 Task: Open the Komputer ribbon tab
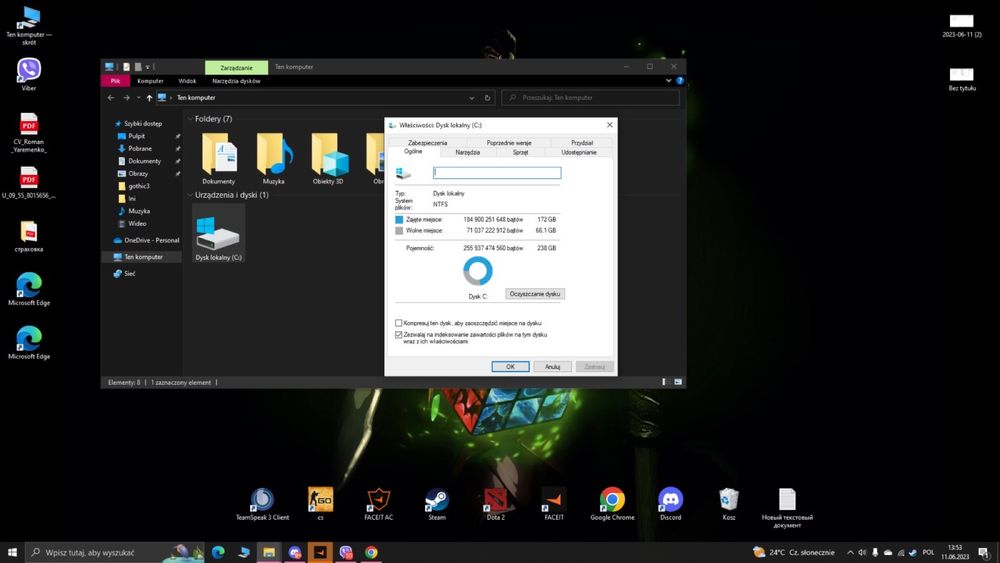tap(151, 81)
